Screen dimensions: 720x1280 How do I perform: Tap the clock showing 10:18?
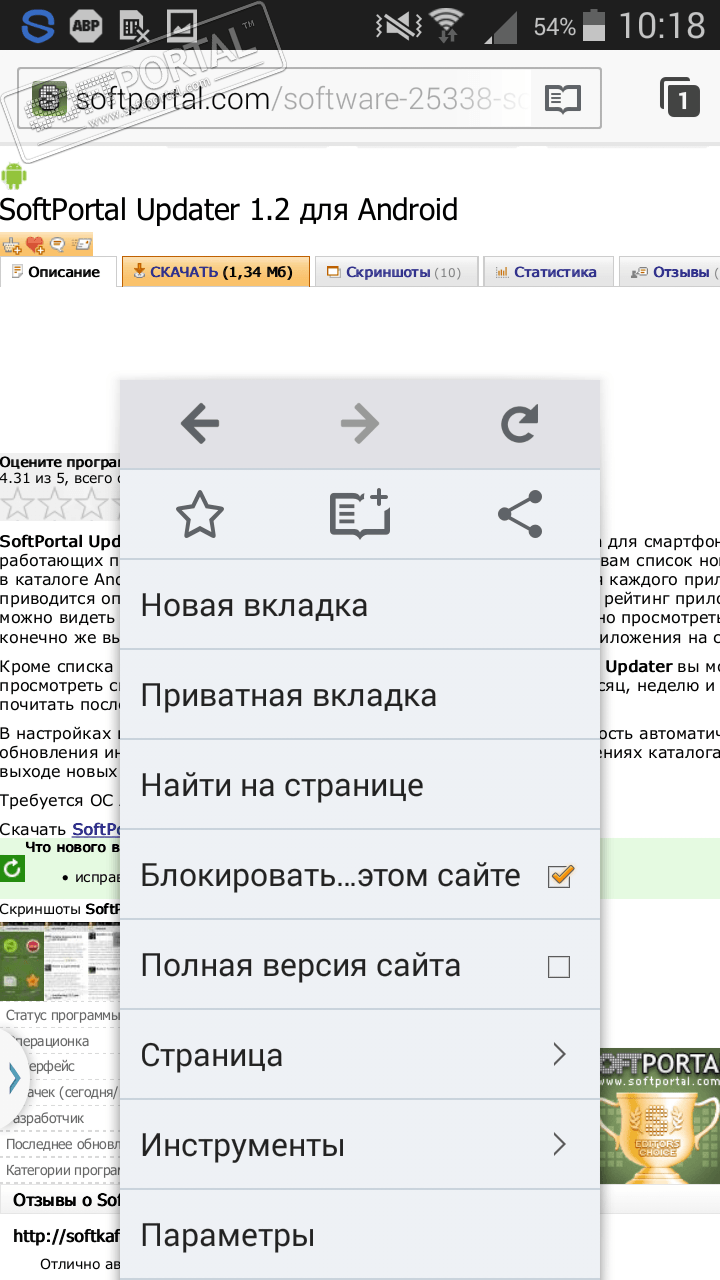click(x=661, y=25)
